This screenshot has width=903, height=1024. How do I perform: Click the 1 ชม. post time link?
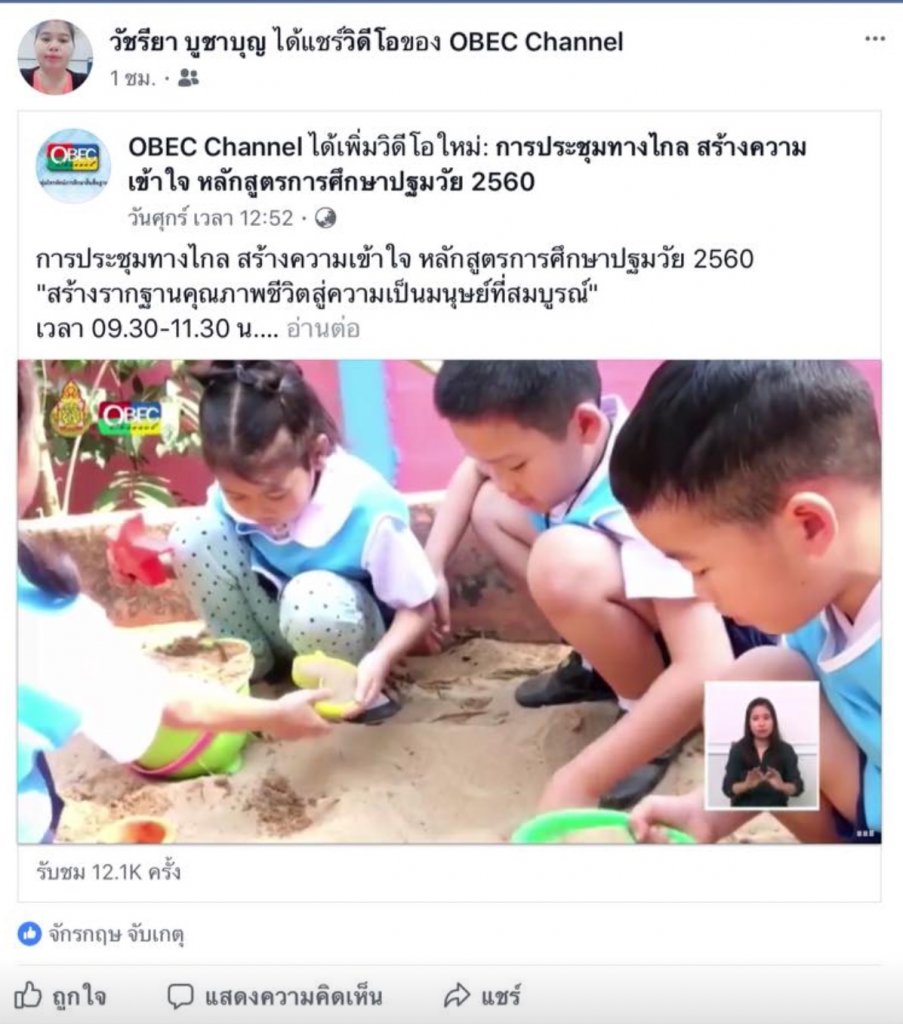133,79
